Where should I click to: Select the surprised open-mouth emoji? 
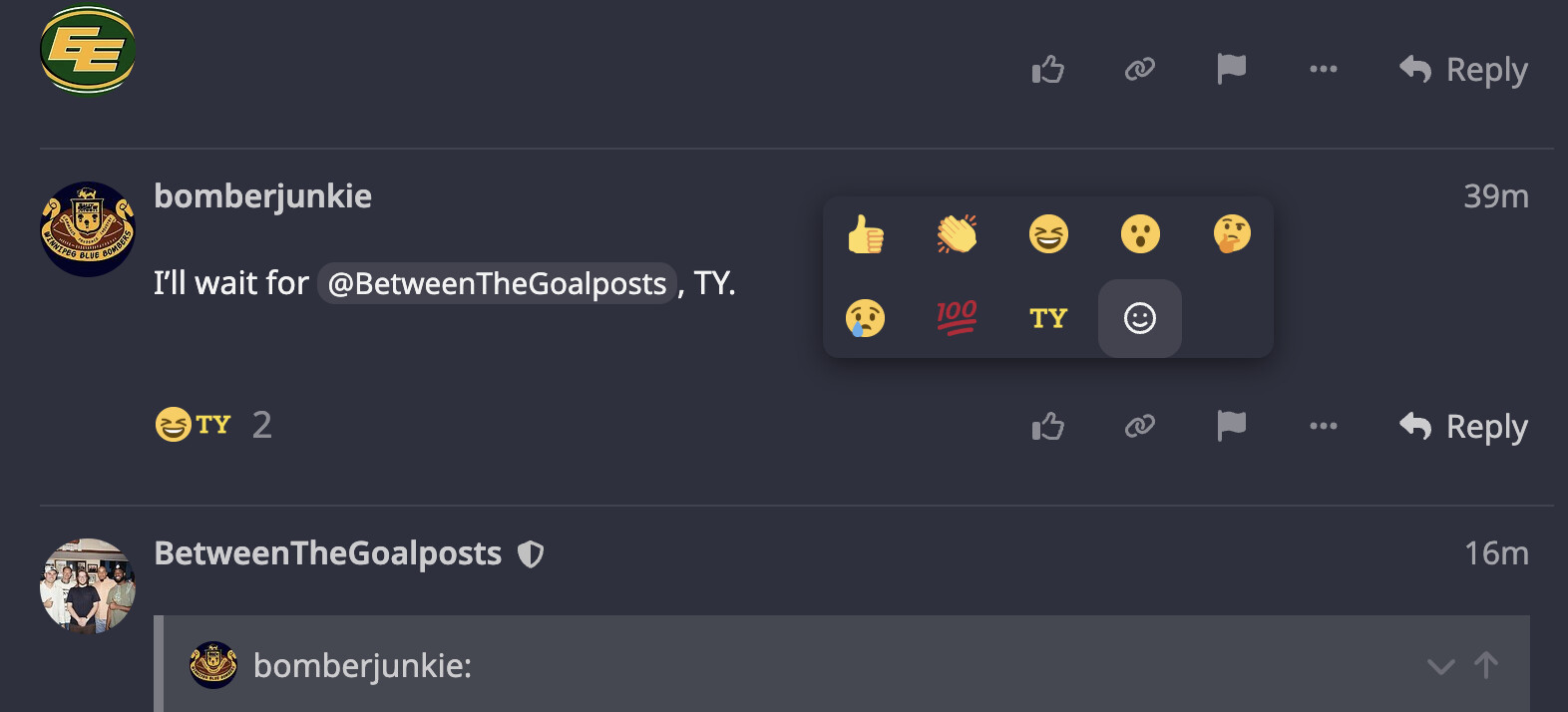(x=1140, y=234)
